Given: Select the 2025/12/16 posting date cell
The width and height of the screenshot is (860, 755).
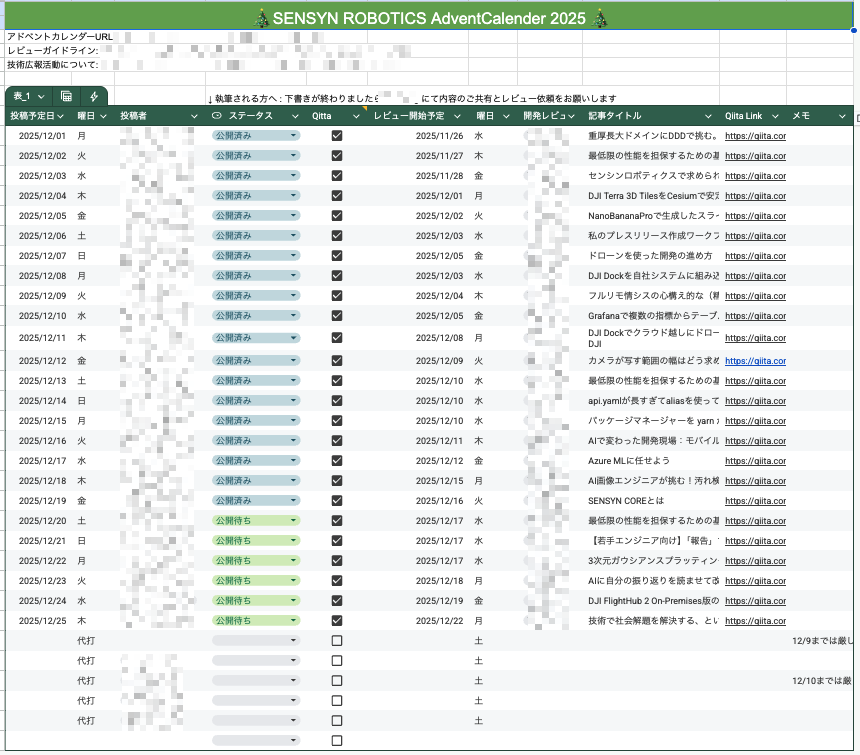Looking at the screenshot, I should pyautogui.click(x=42, y=441).
